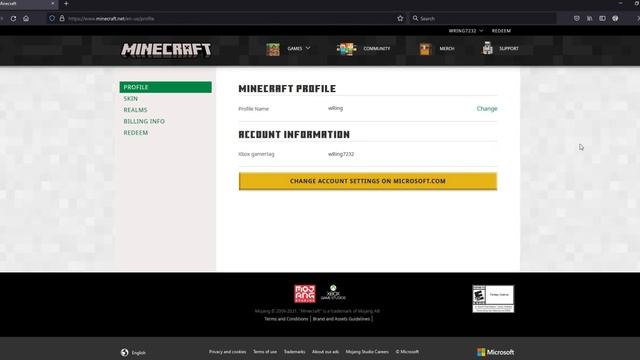Click the Profile Name label

(x=253, y=109)
